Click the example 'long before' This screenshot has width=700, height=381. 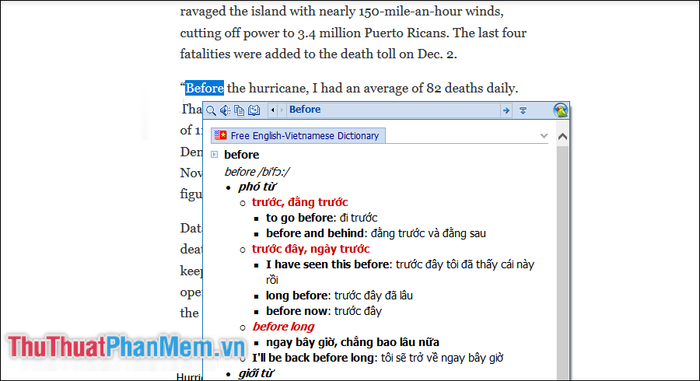[x=297, y=296]
